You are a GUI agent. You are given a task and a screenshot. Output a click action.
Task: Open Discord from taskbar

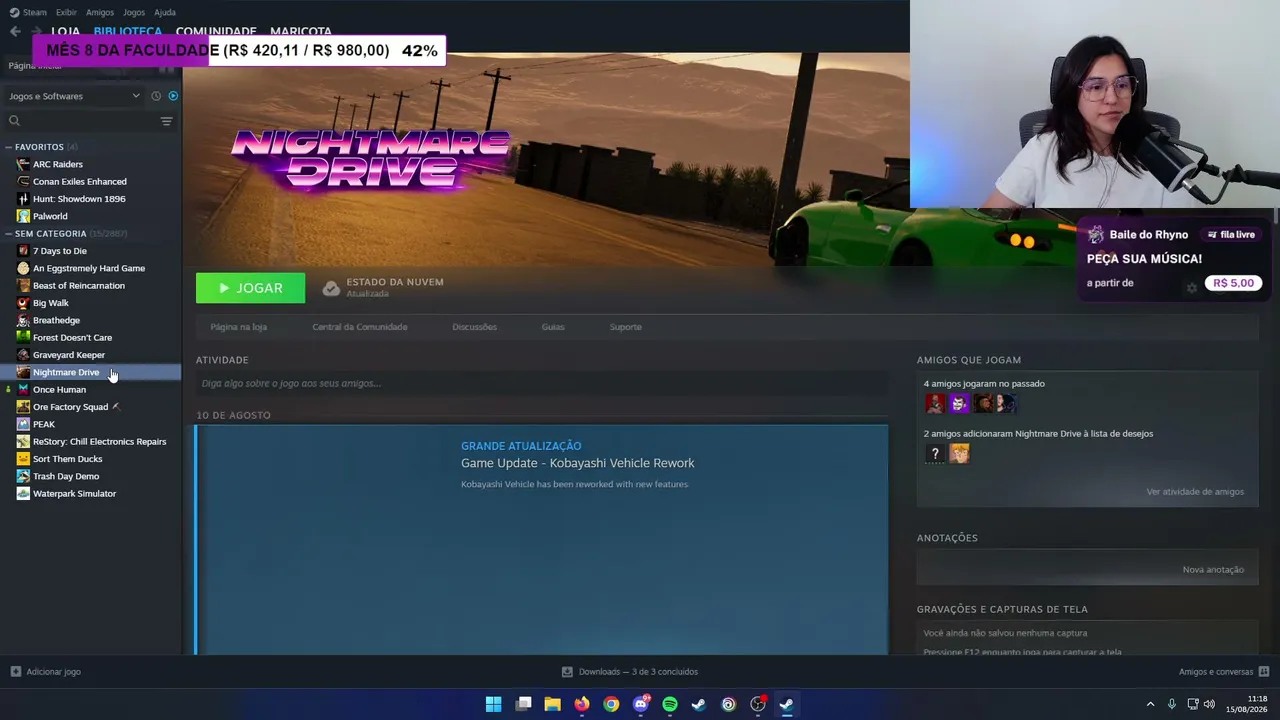641,704
